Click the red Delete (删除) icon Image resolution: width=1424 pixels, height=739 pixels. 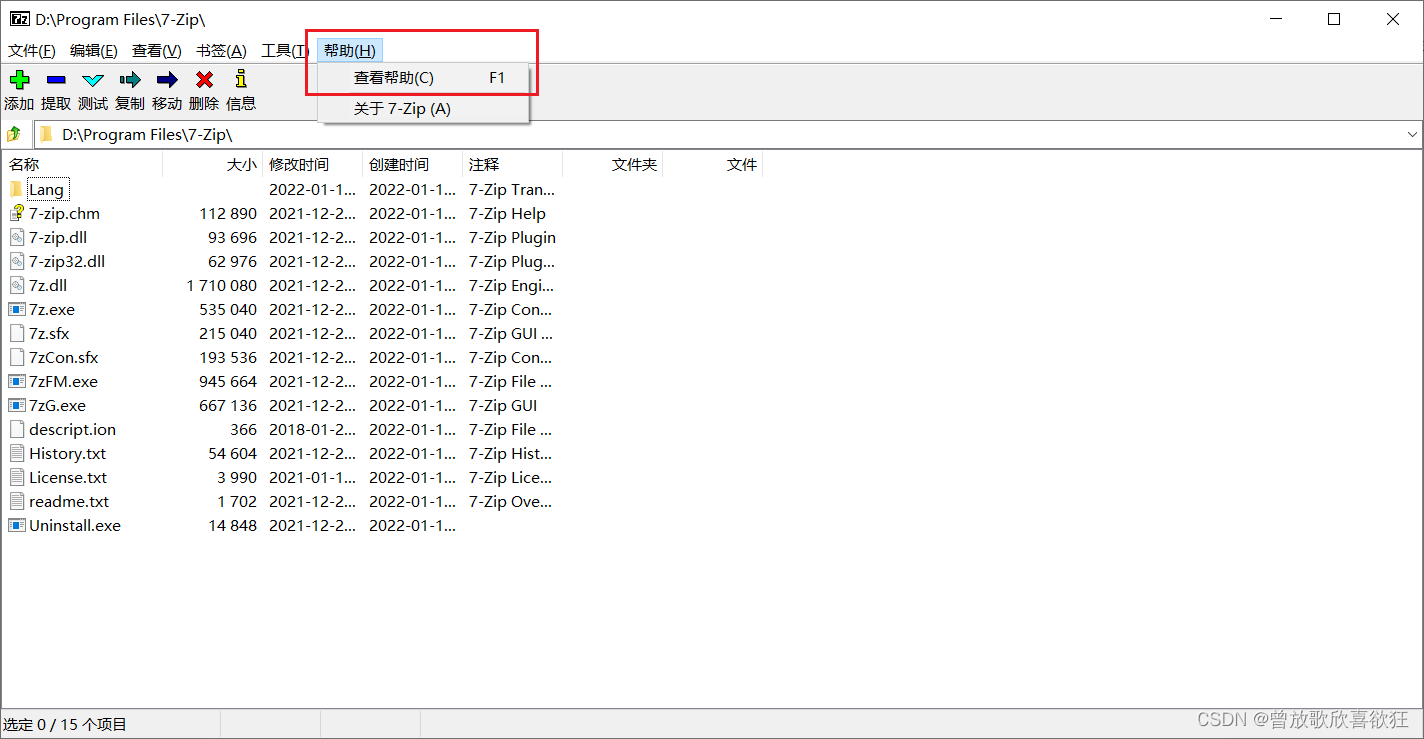pyautogui.click(x=204, y=80)
